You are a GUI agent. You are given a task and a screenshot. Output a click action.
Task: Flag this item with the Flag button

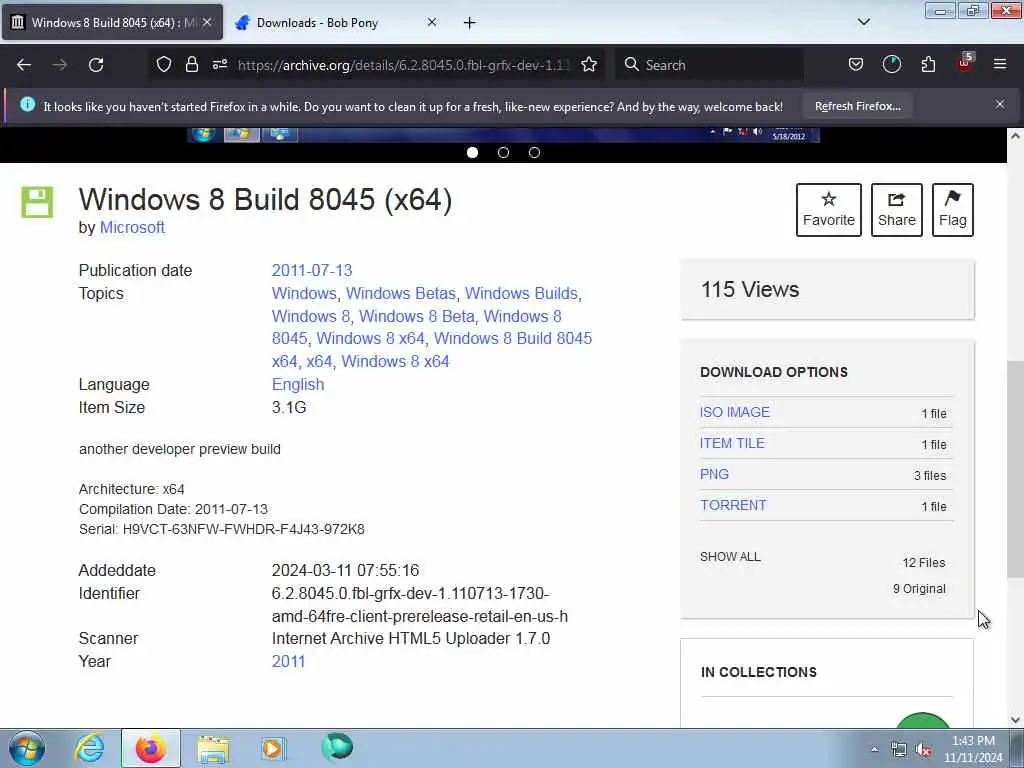(x=953, y=210)
